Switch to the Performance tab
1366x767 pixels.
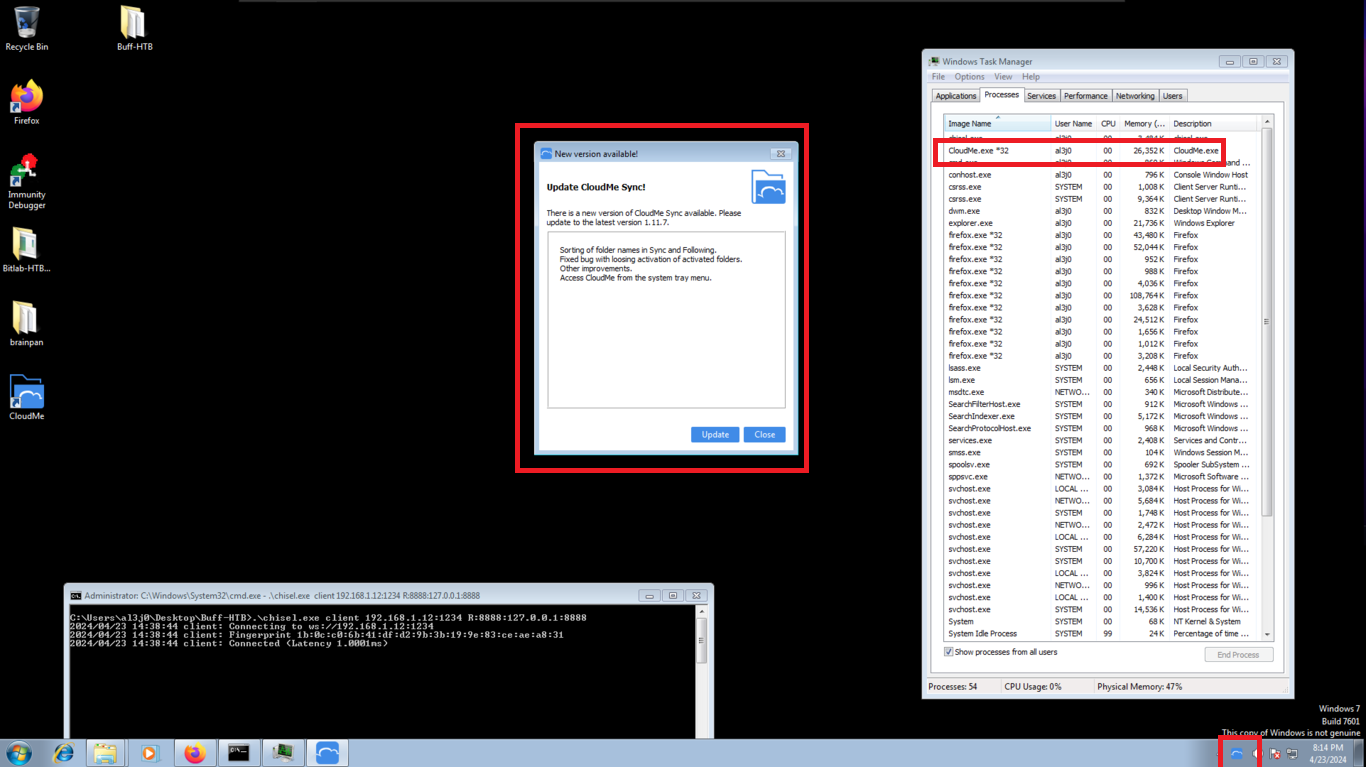pos(1085,96)
